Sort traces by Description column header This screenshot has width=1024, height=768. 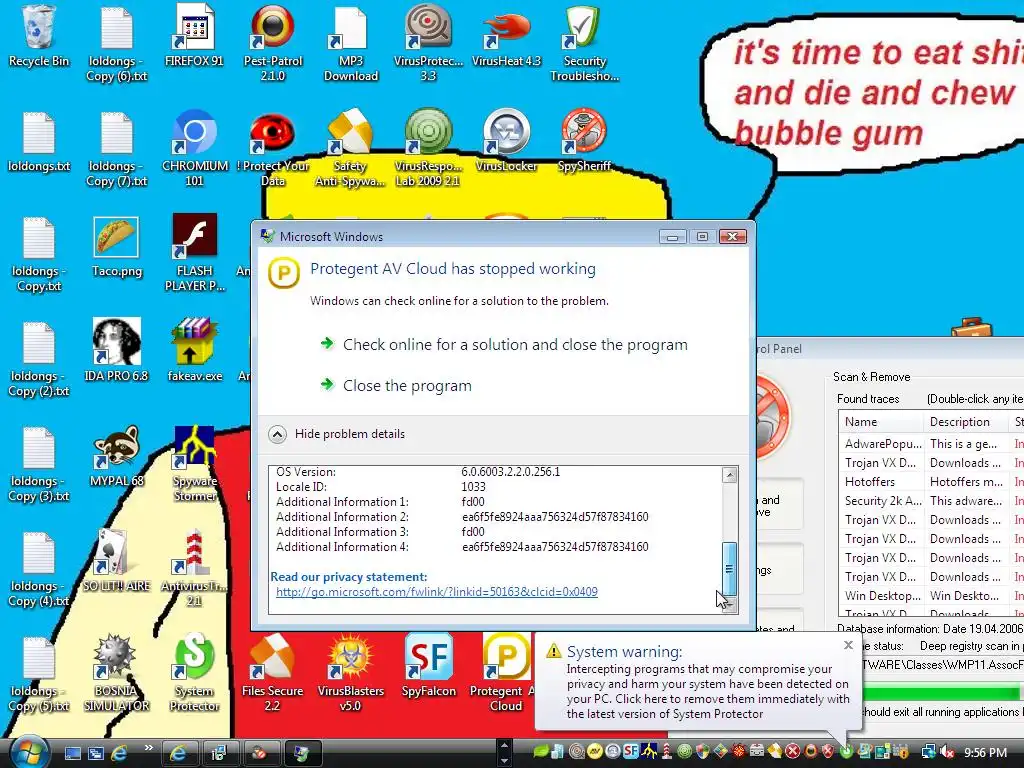point(965,422)
